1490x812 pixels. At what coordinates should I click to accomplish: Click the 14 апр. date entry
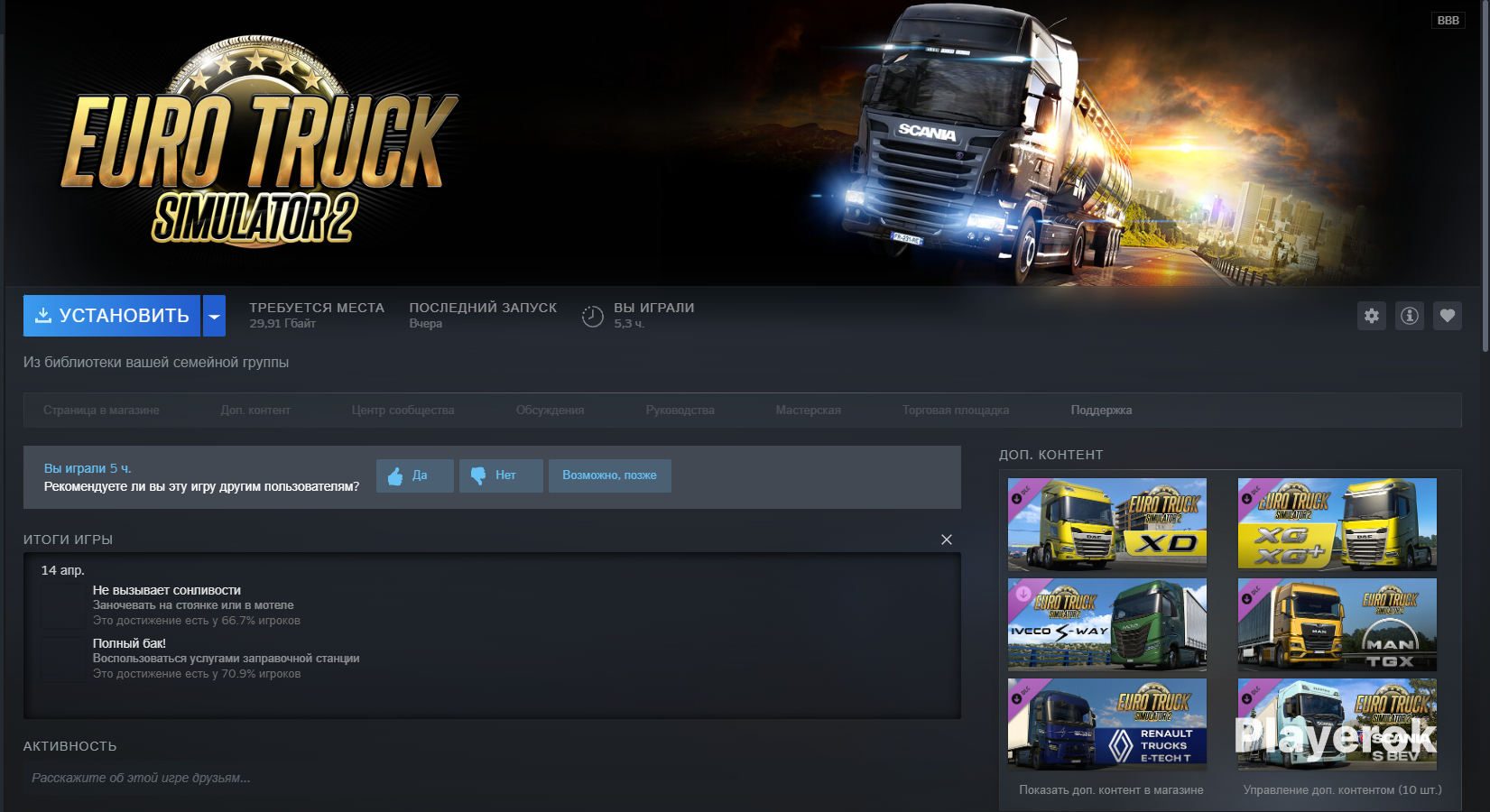[x=63, y=570]
